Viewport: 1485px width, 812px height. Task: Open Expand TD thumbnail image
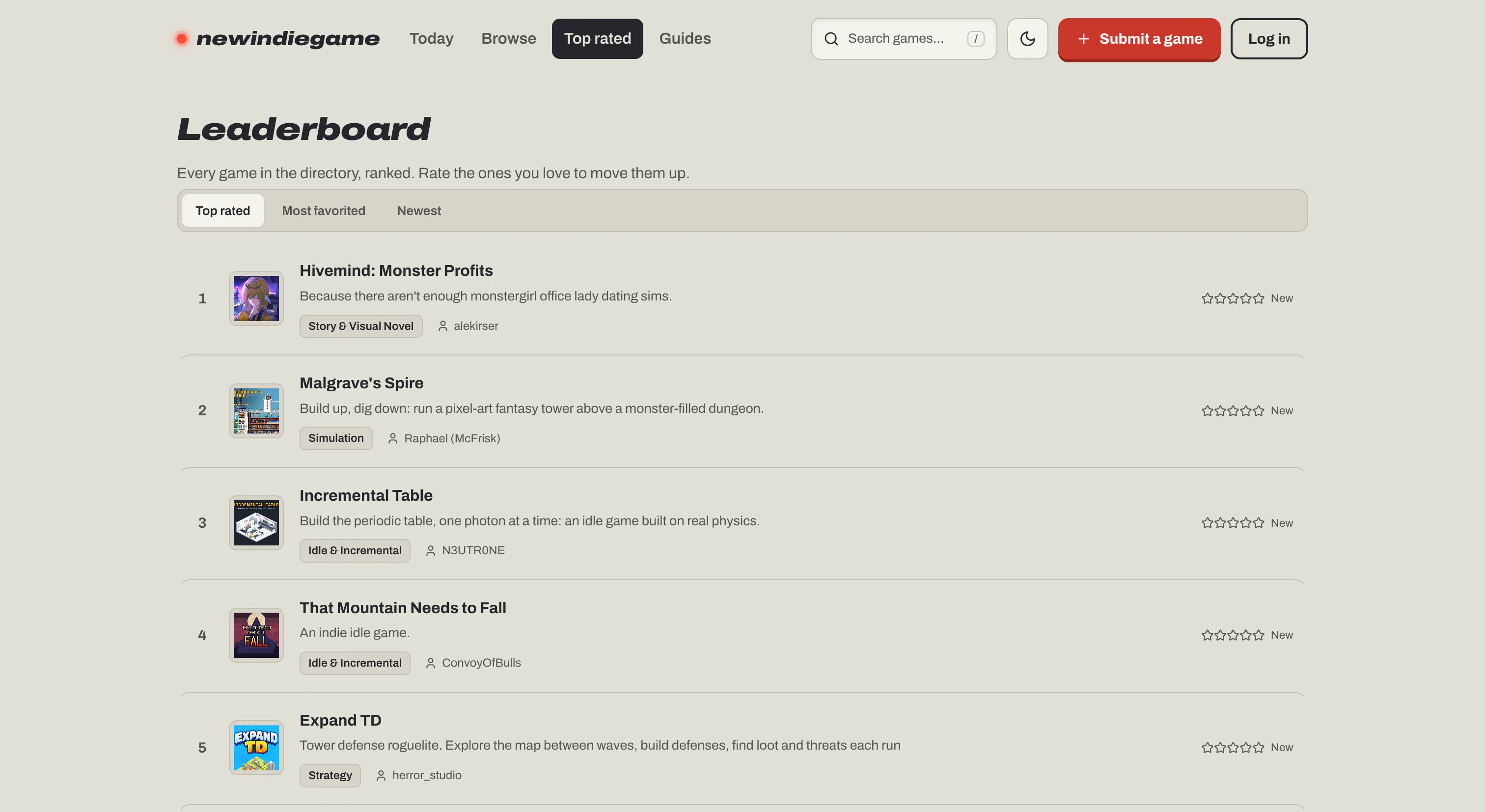pyautogui.click(x=256, y=748)
